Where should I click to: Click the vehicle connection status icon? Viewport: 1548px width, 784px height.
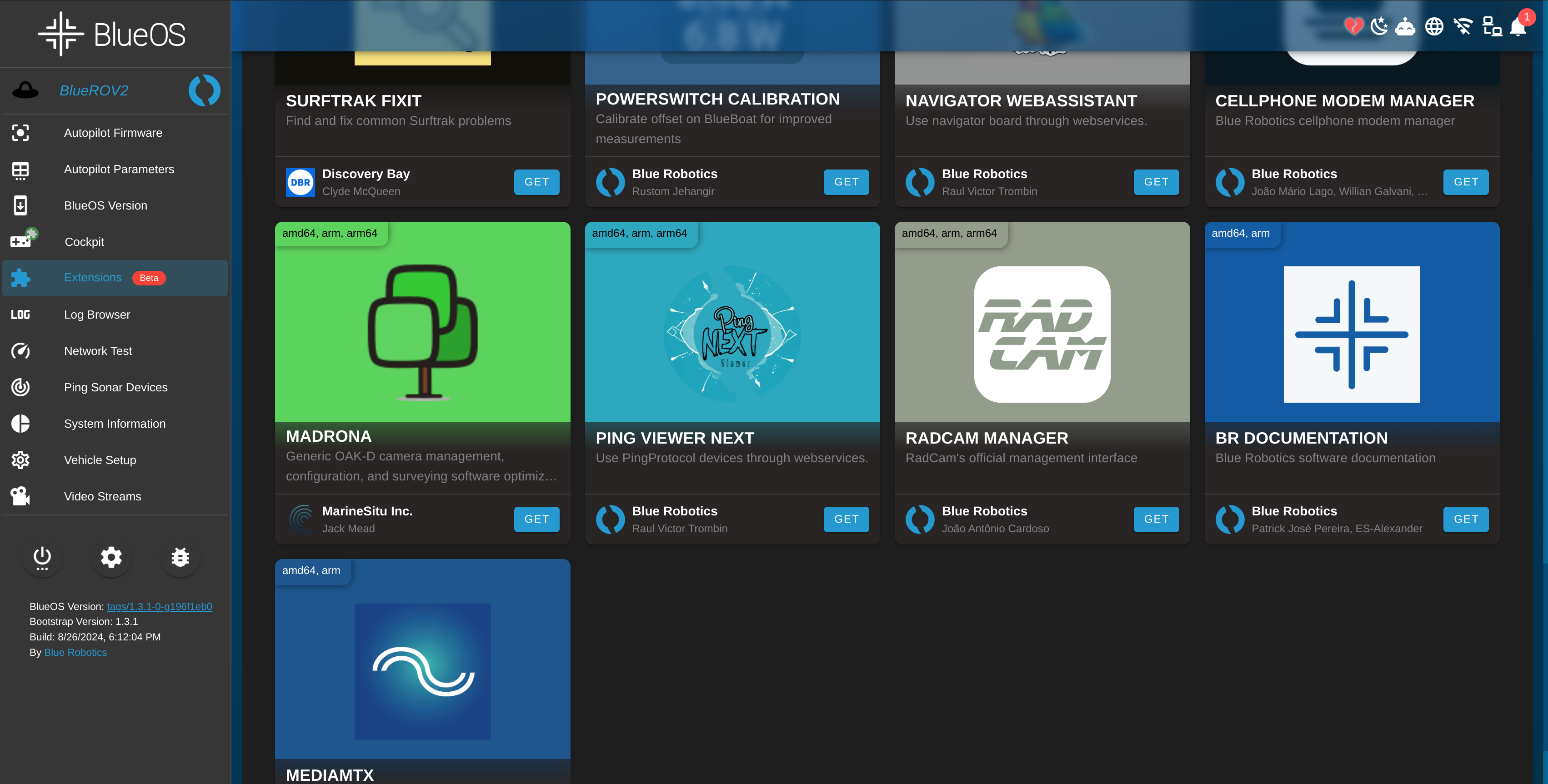(x=1405, y=26)
